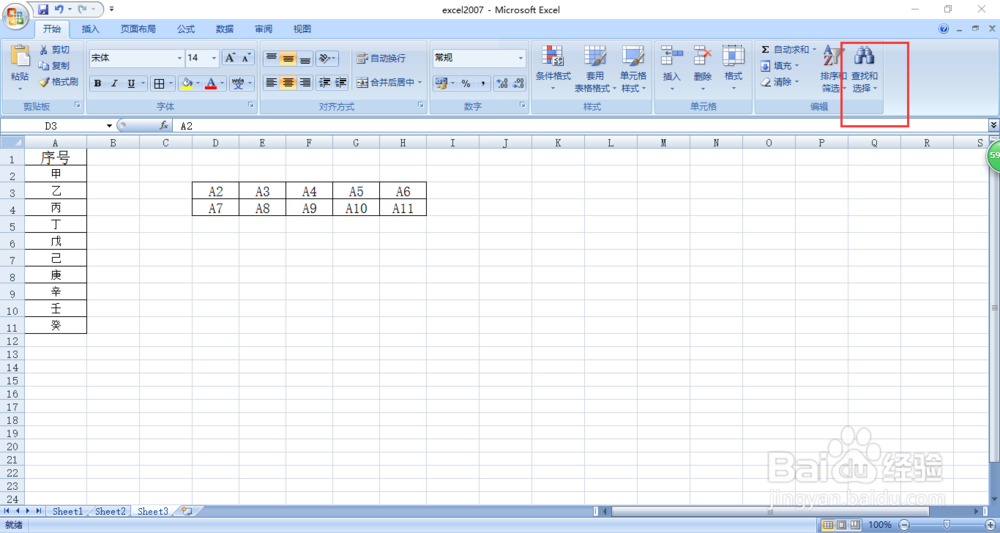This screenshot has width=1000, height=533.
Task: Open conditional formatting 条件格式
Action: point(553,69)
